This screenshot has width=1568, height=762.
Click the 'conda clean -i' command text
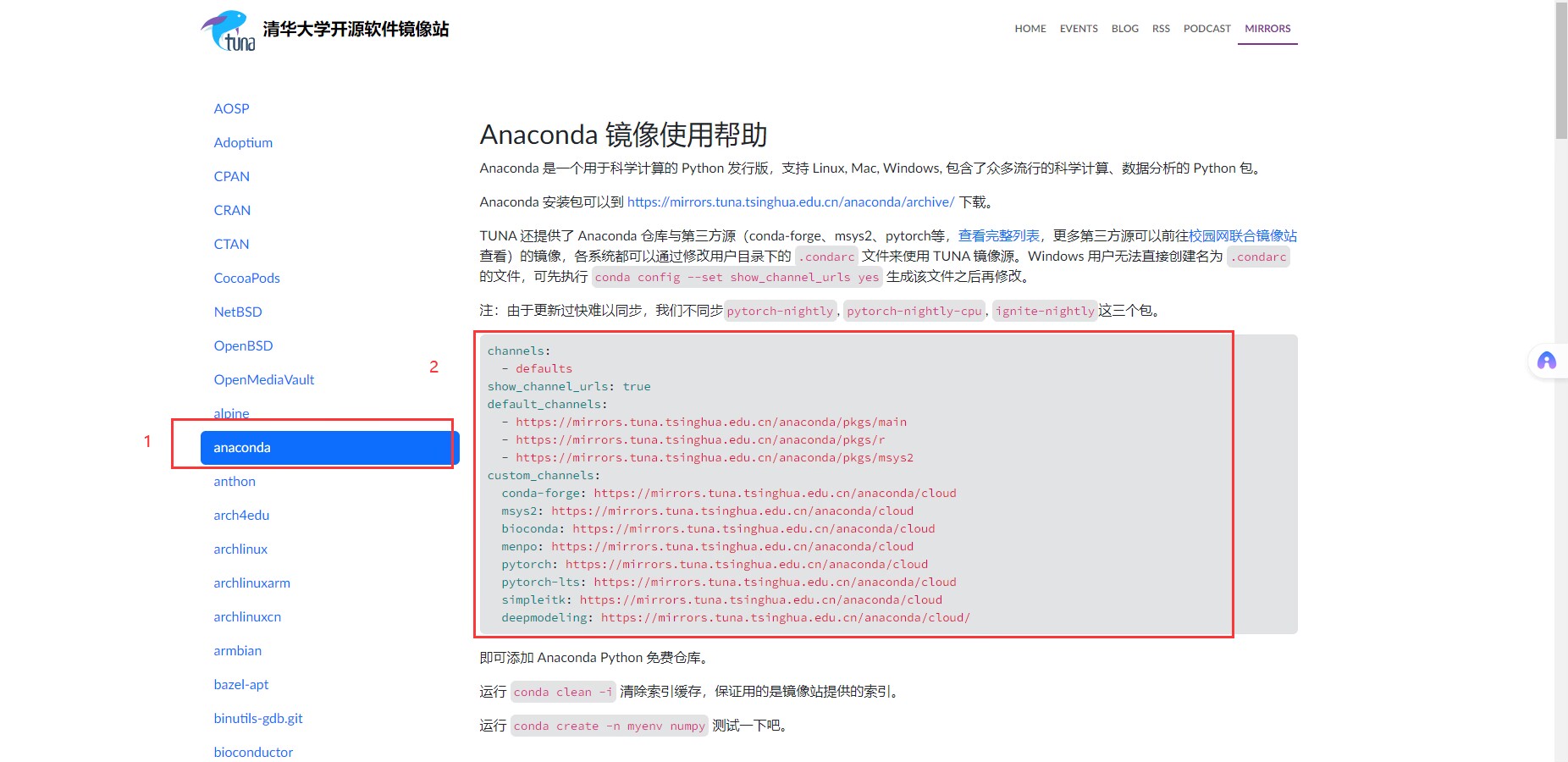(x=563, y=692)
